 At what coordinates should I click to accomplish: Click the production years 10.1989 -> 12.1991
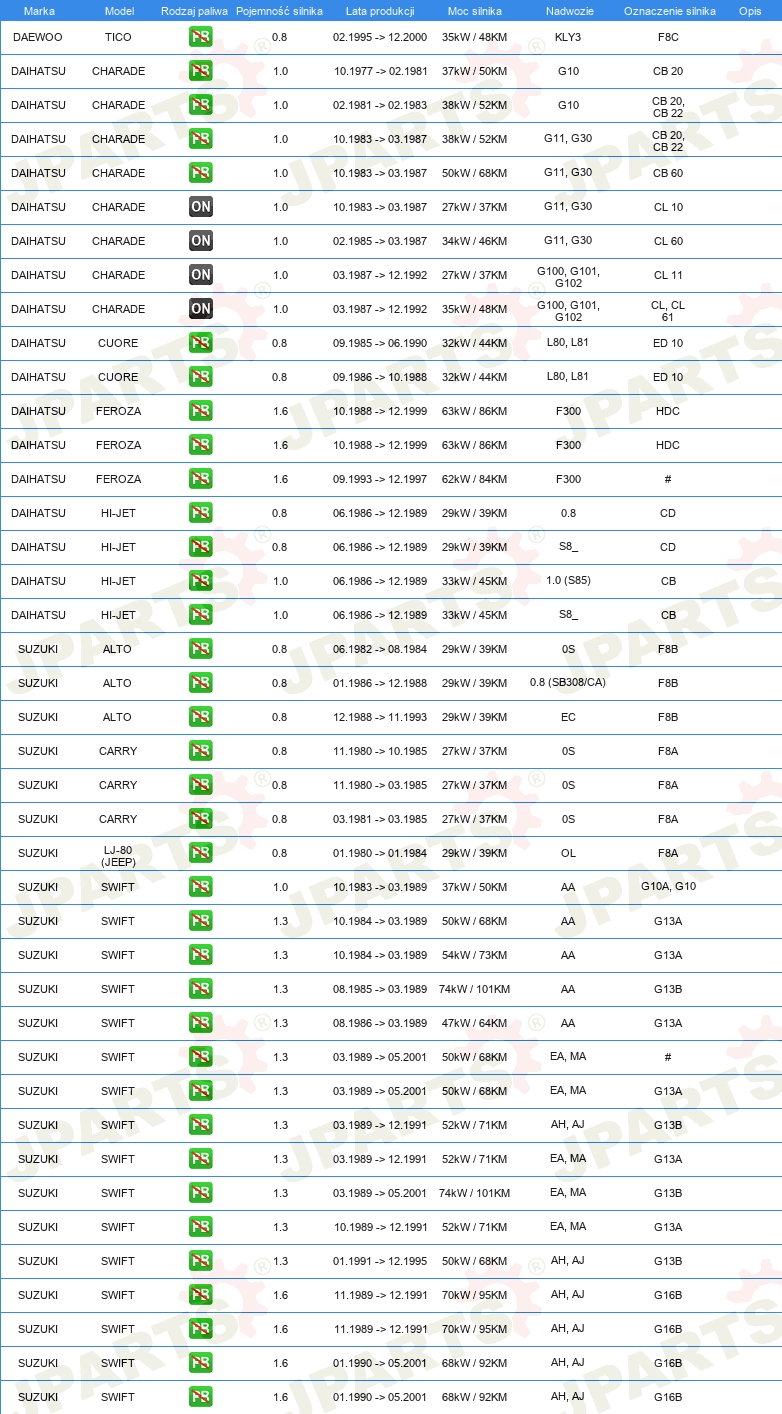[x=380, y=1227]
